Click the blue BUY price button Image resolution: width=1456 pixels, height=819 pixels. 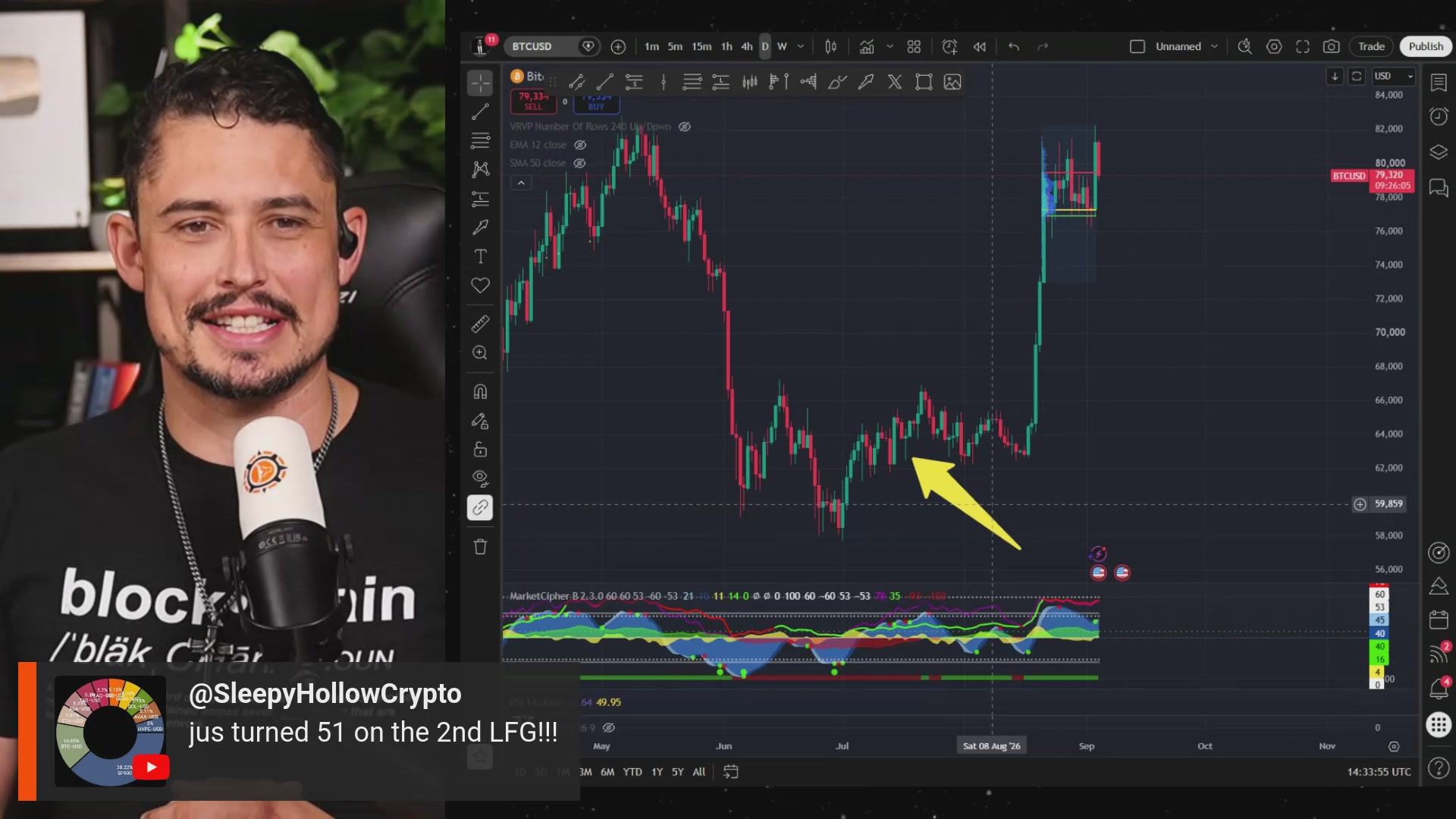596,102
